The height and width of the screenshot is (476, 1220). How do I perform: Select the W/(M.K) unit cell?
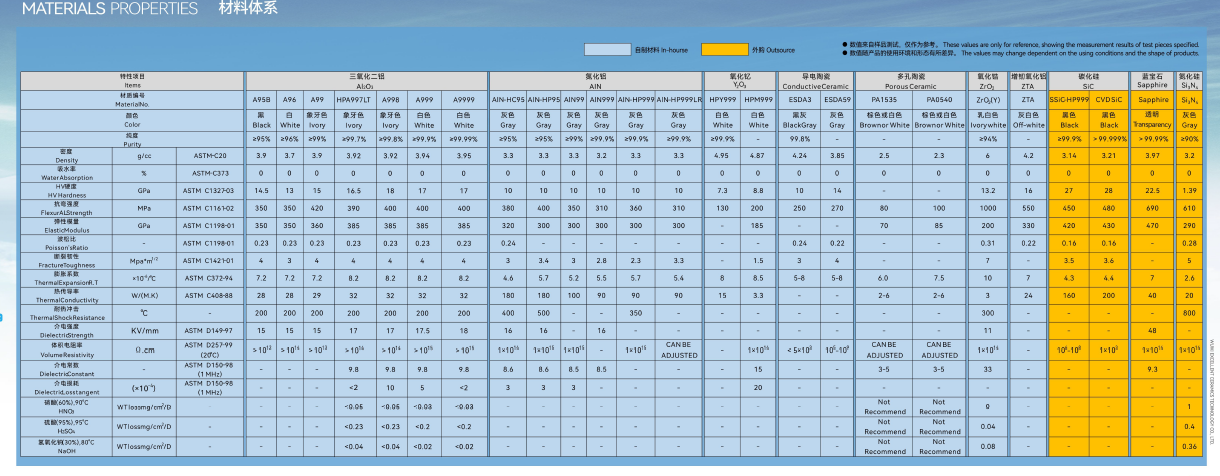(144, 295)
